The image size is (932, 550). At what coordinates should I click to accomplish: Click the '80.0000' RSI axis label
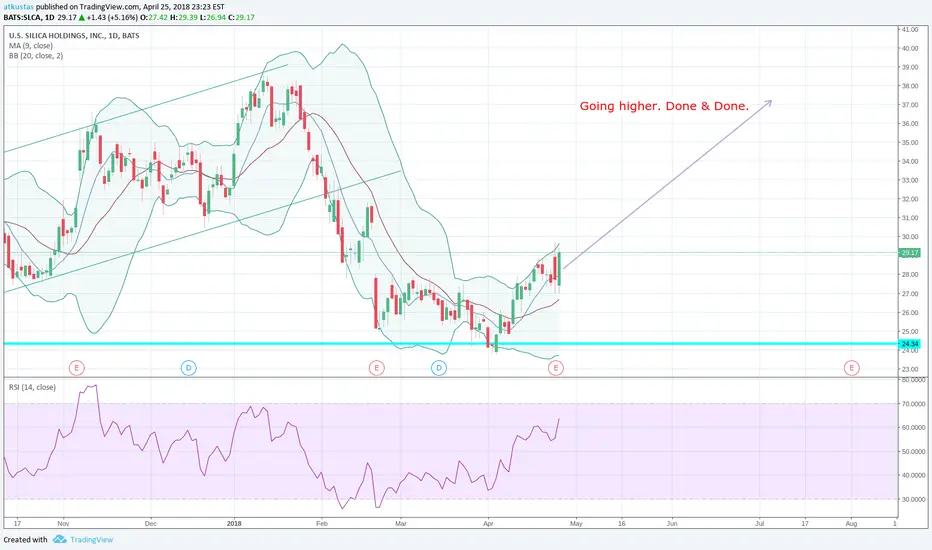pyautogui.click(x=912, y=379)
